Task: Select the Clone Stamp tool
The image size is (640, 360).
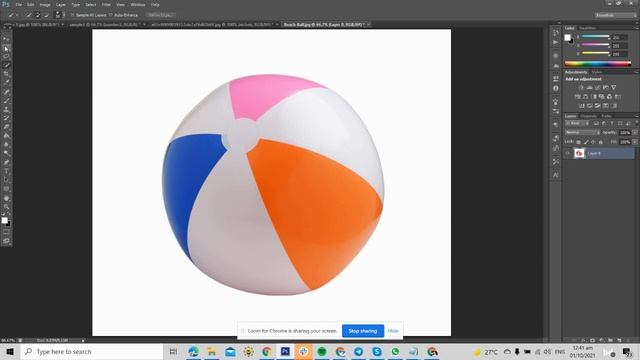Action: [6, 109]
